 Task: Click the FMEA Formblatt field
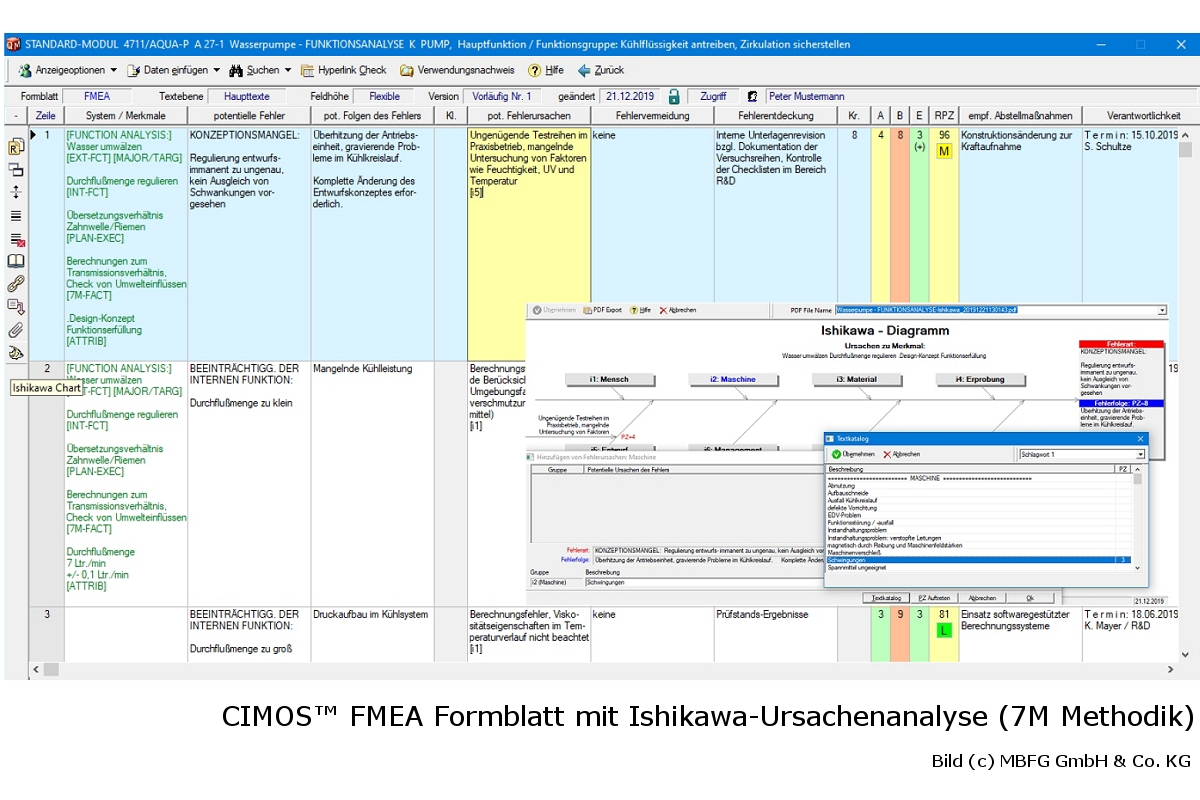(x=97, y=97)
